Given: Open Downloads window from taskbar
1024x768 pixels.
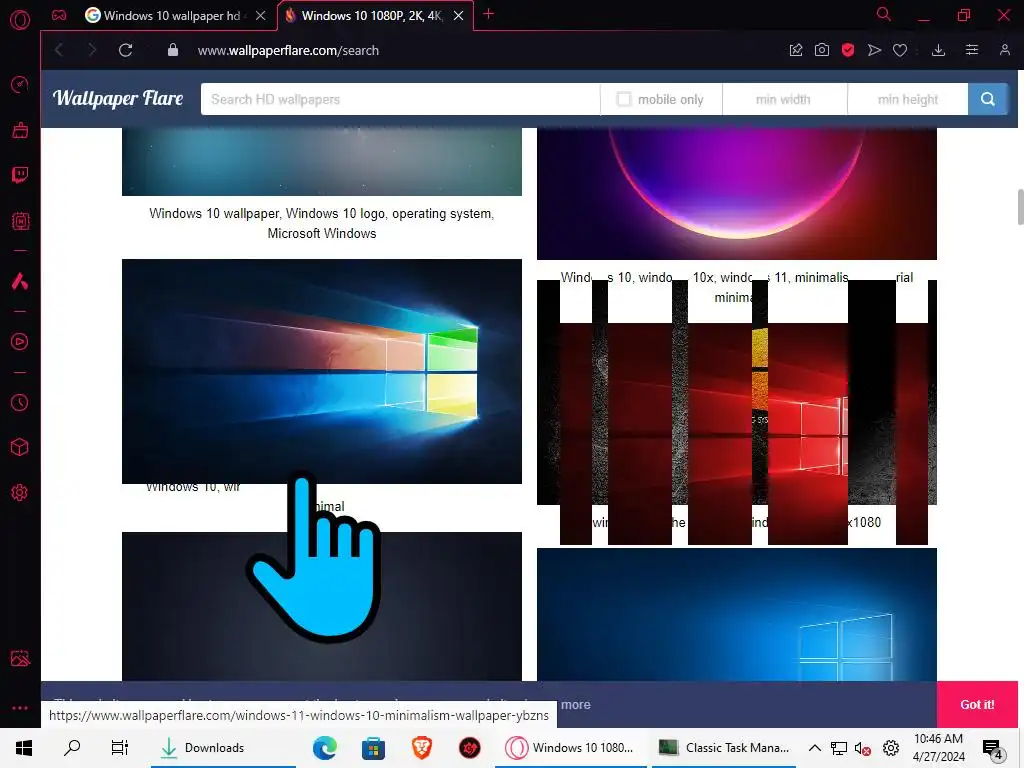Looking at the screenshot, I should point(223,748).
